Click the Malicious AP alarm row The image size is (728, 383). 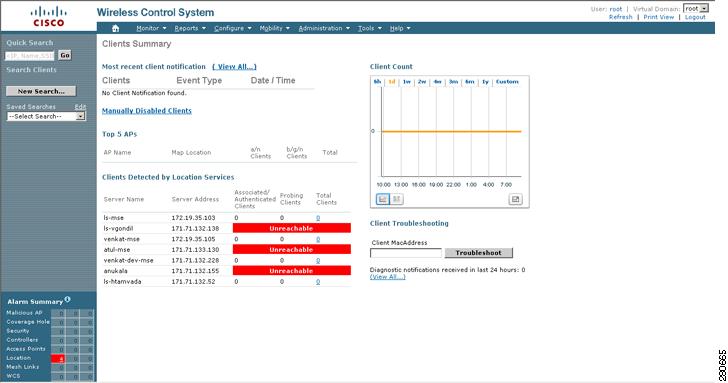tap(50, 313)
